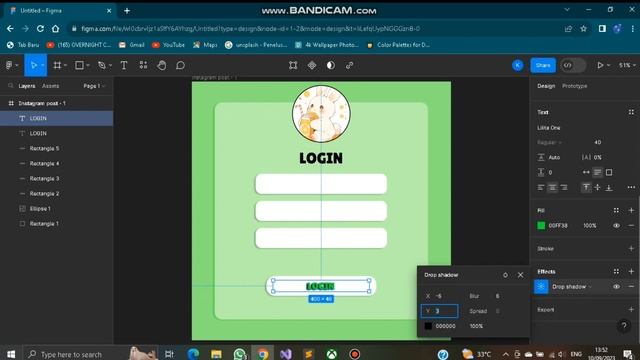Click the green fill color swatch
Viewport: 640px width, 360px height.
[541, 225]
